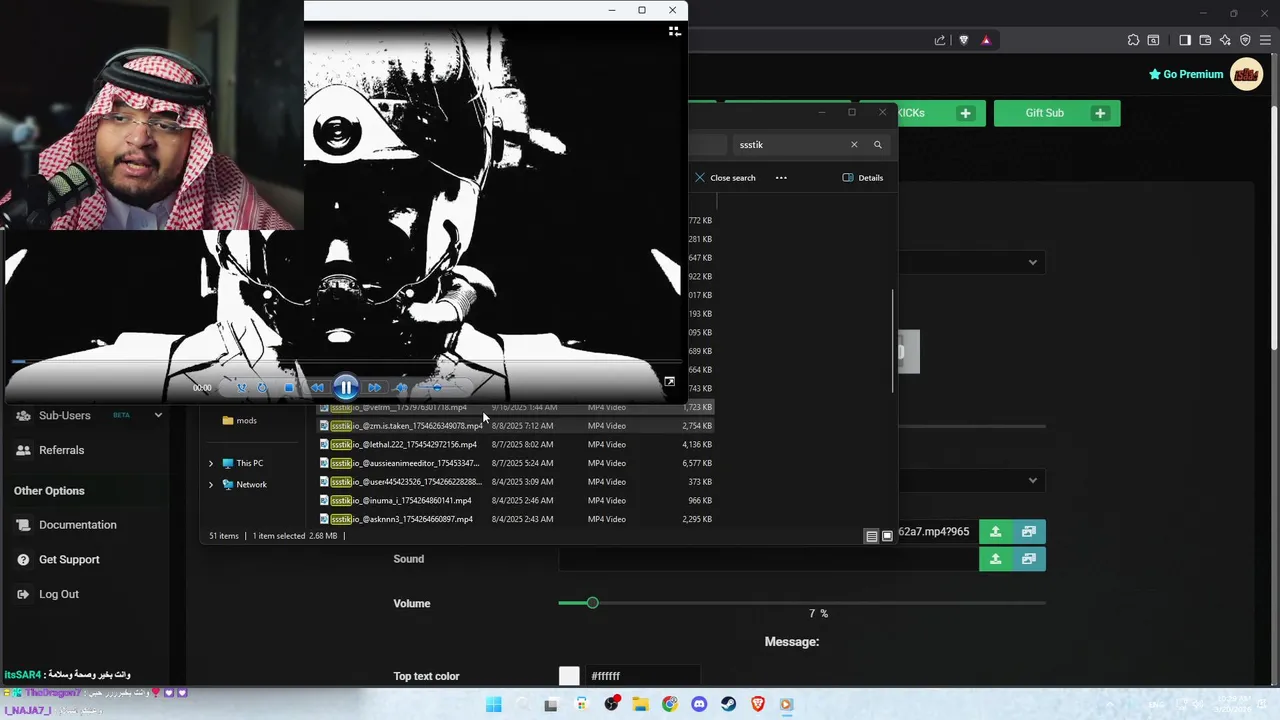This screenshot has width=1280, height=720.
Task: Click the upload icon beside the mp4 URL
Action: pyautogui.click(x=996, y=532)
